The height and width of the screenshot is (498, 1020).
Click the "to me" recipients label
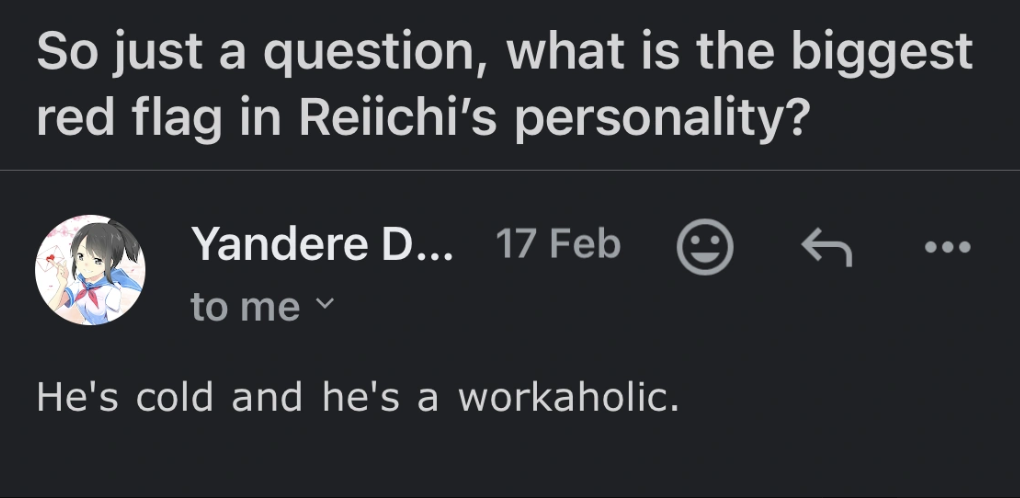click(245, 307)
